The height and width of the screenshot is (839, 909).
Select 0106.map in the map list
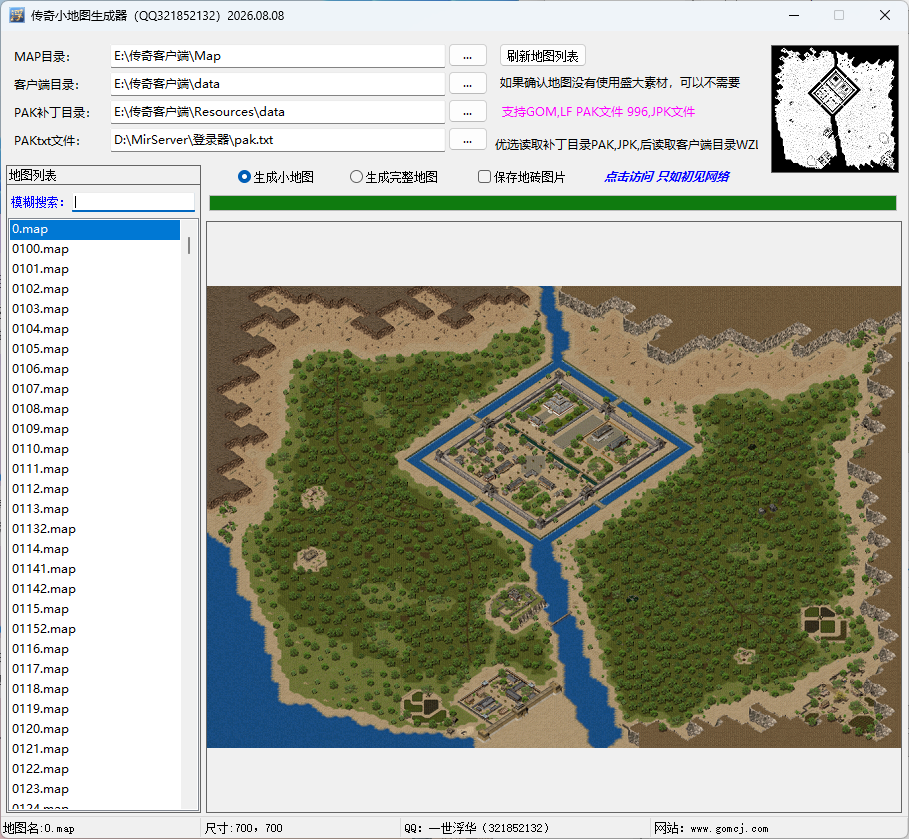point(95,369)
